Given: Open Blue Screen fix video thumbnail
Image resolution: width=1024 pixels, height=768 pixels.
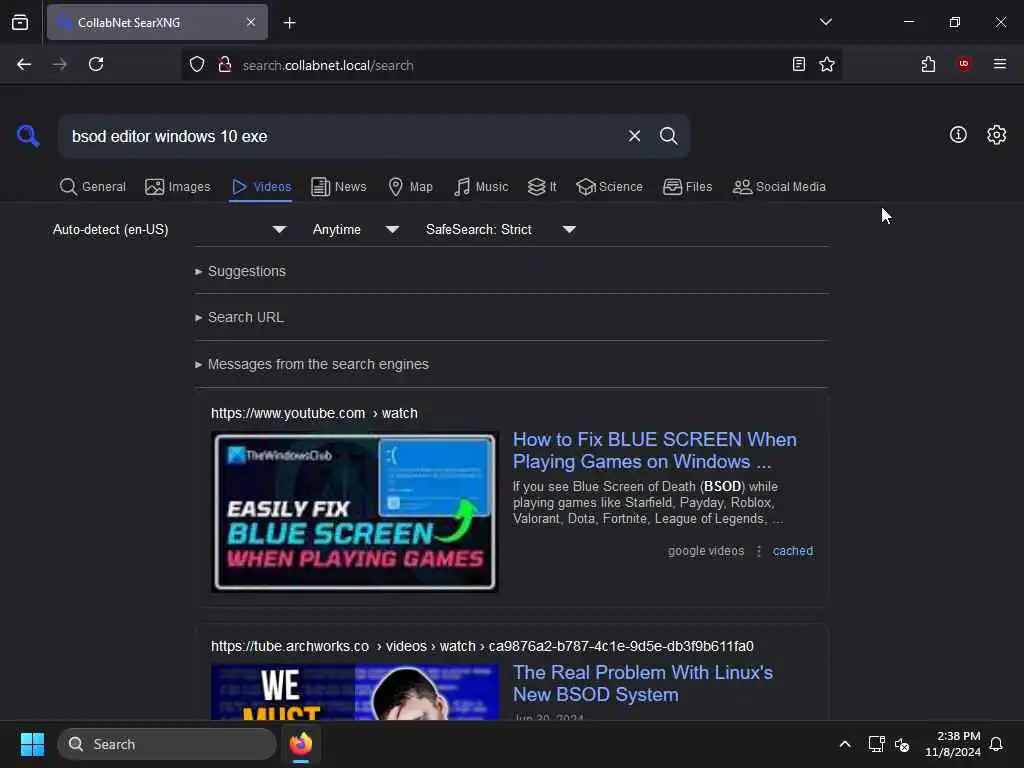Looking at the screenshot, I should 355,512.
